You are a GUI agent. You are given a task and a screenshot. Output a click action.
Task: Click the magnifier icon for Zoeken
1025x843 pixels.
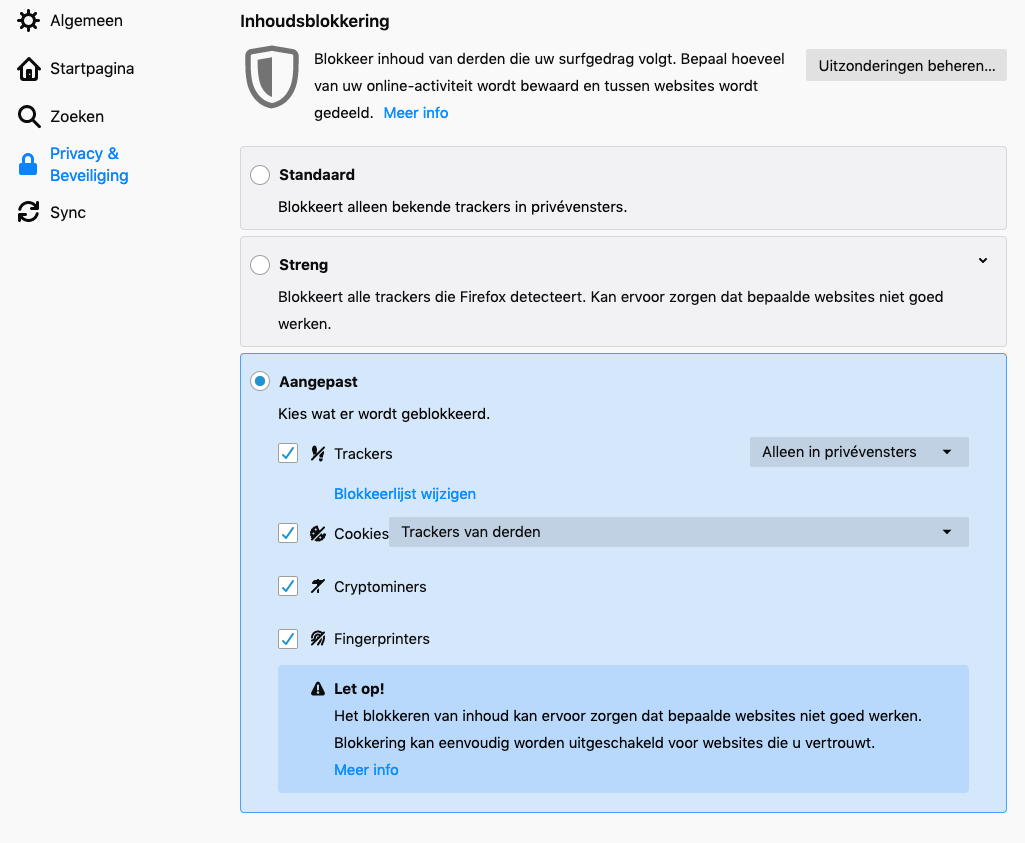pos(29,117)
